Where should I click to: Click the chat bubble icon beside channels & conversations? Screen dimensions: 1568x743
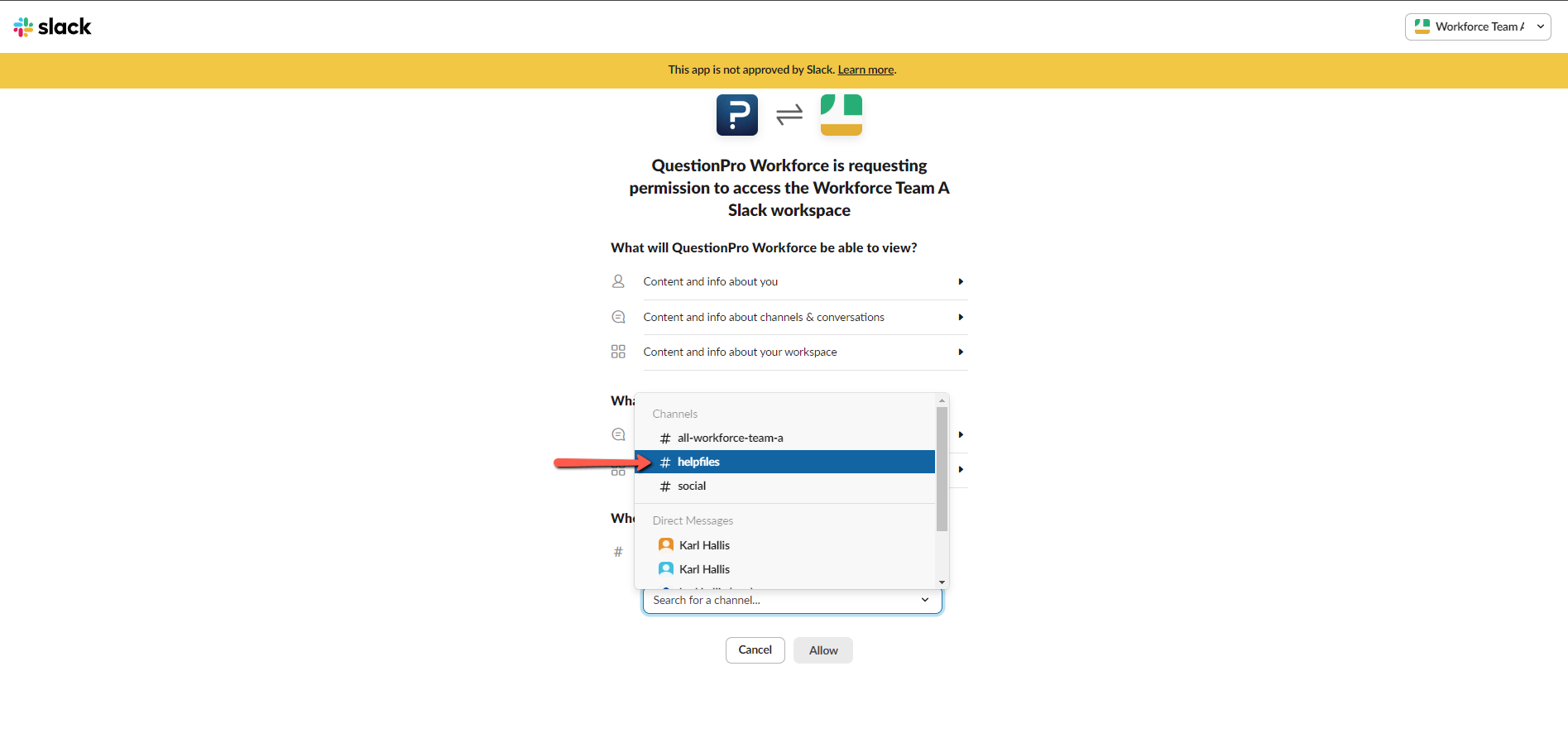618,317
